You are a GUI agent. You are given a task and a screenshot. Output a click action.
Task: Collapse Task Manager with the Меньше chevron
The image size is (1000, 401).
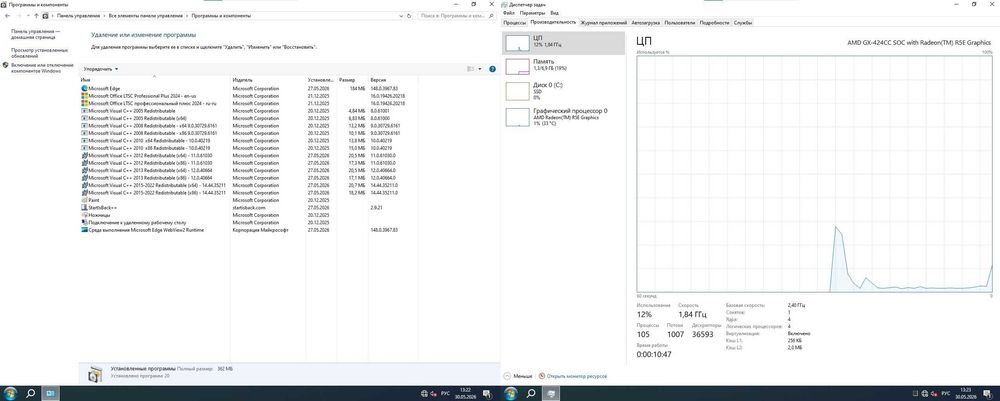[x=507, y=376]
